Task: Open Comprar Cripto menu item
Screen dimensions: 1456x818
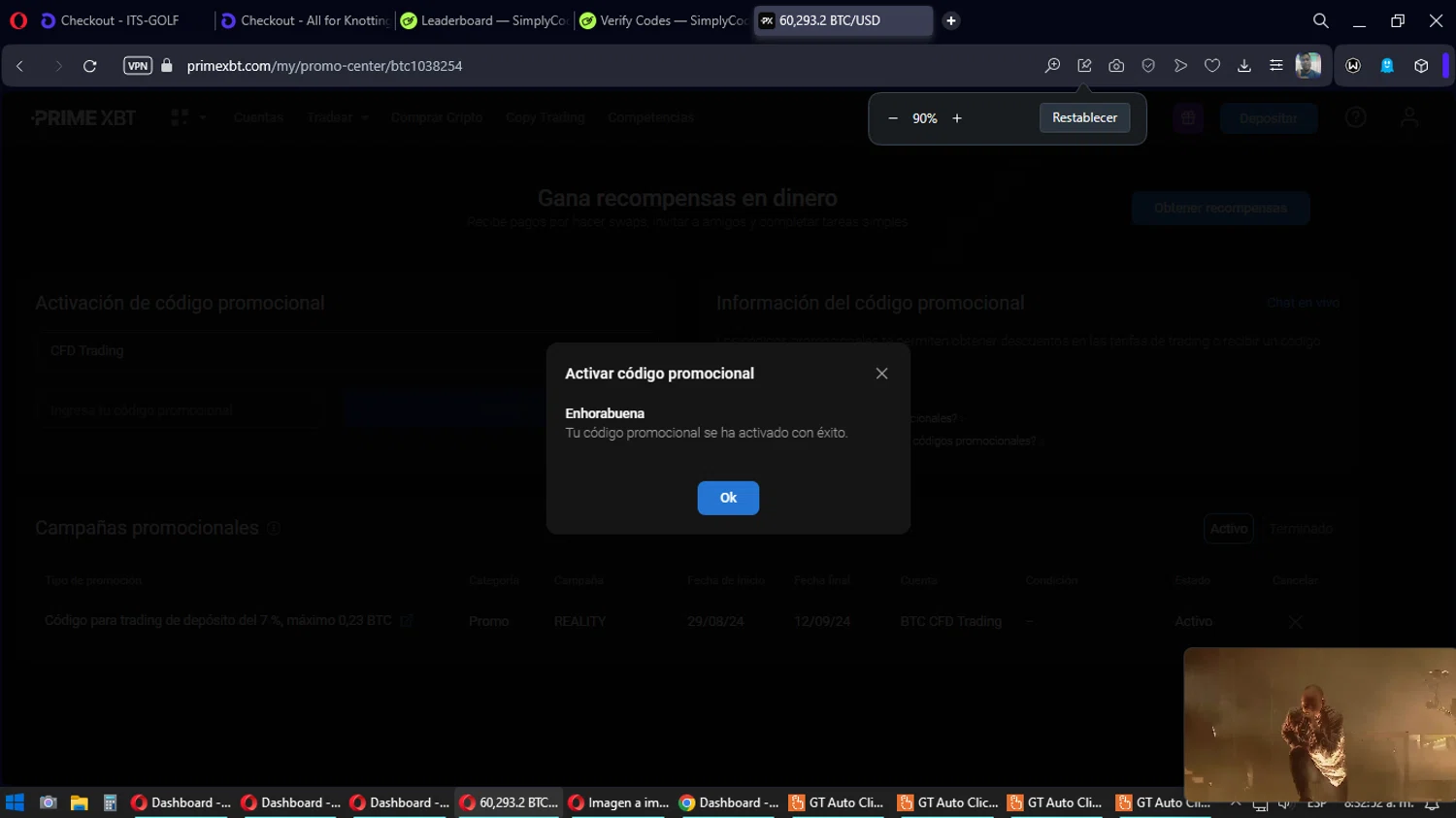Action: coord(437,117)
